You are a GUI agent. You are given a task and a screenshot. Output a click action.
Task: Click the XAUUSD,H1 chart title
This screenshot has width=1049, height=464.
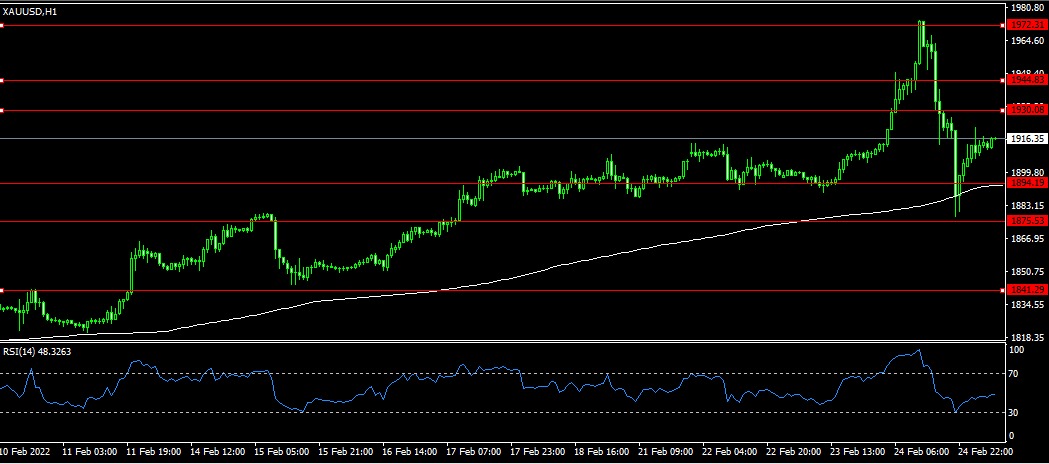click(x=29, y=11)
